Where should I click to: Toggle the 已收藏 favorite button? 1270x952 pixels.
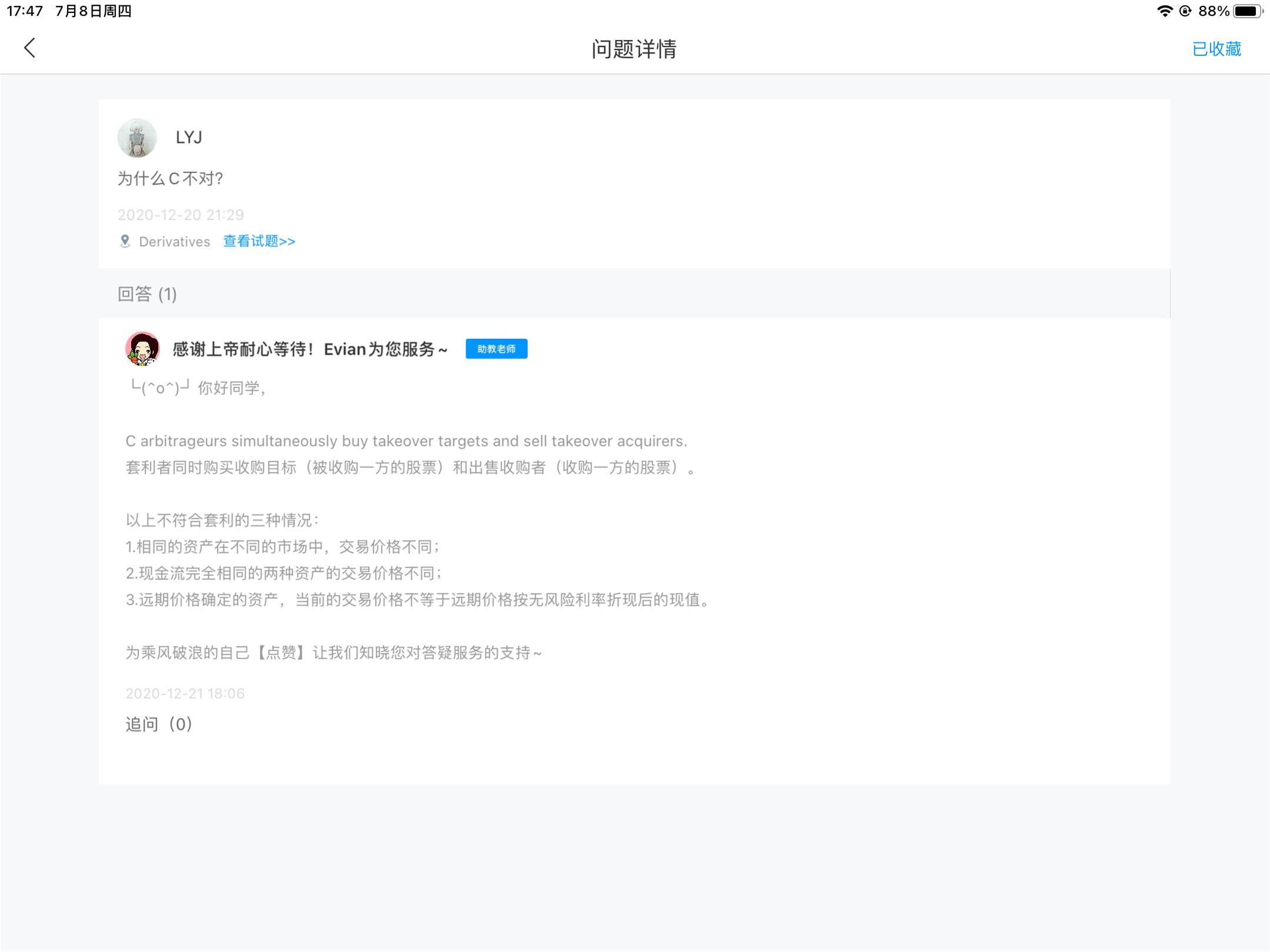pos(1216,49)
